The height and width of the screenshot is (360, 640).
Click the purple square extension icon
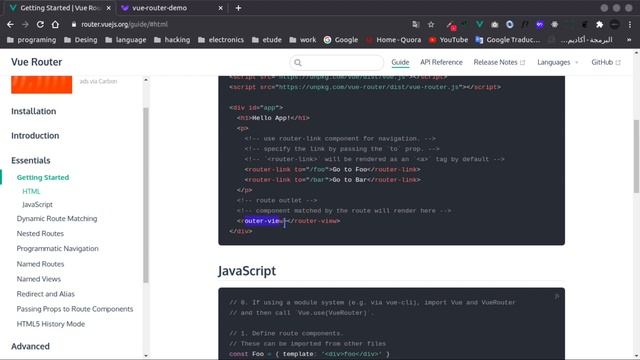point(540,24)
